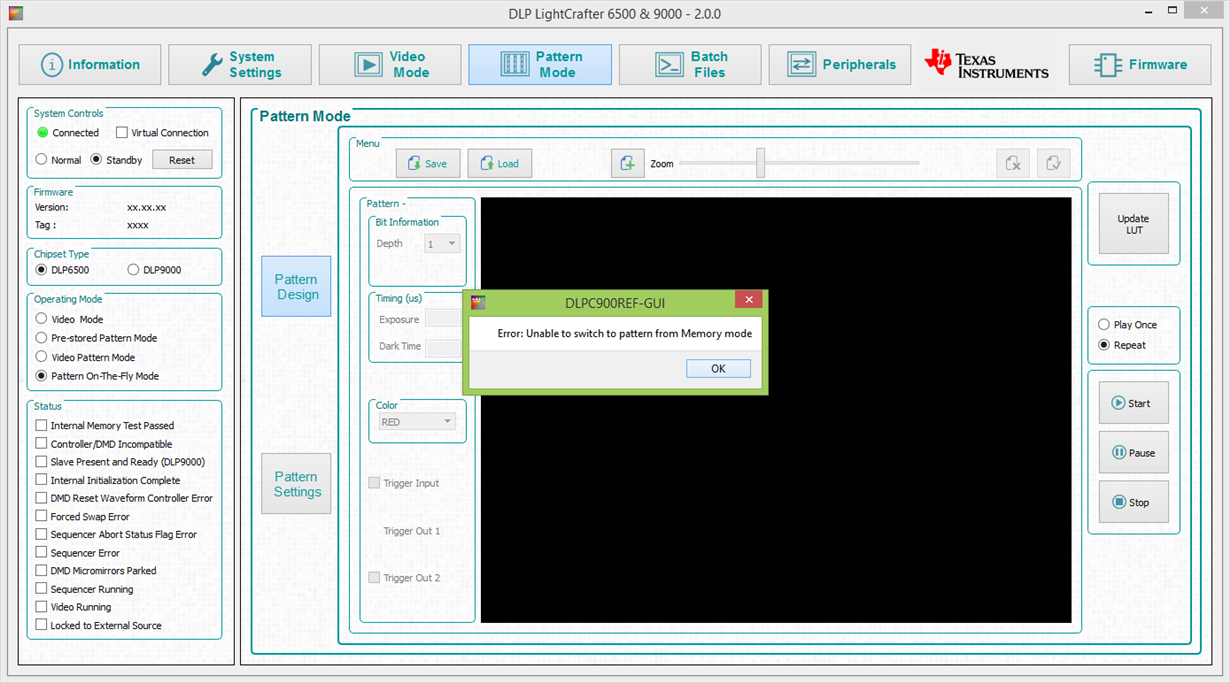Toggle Sequencer Abort Status Flag Error checkbox

click(x=42, y=534)
